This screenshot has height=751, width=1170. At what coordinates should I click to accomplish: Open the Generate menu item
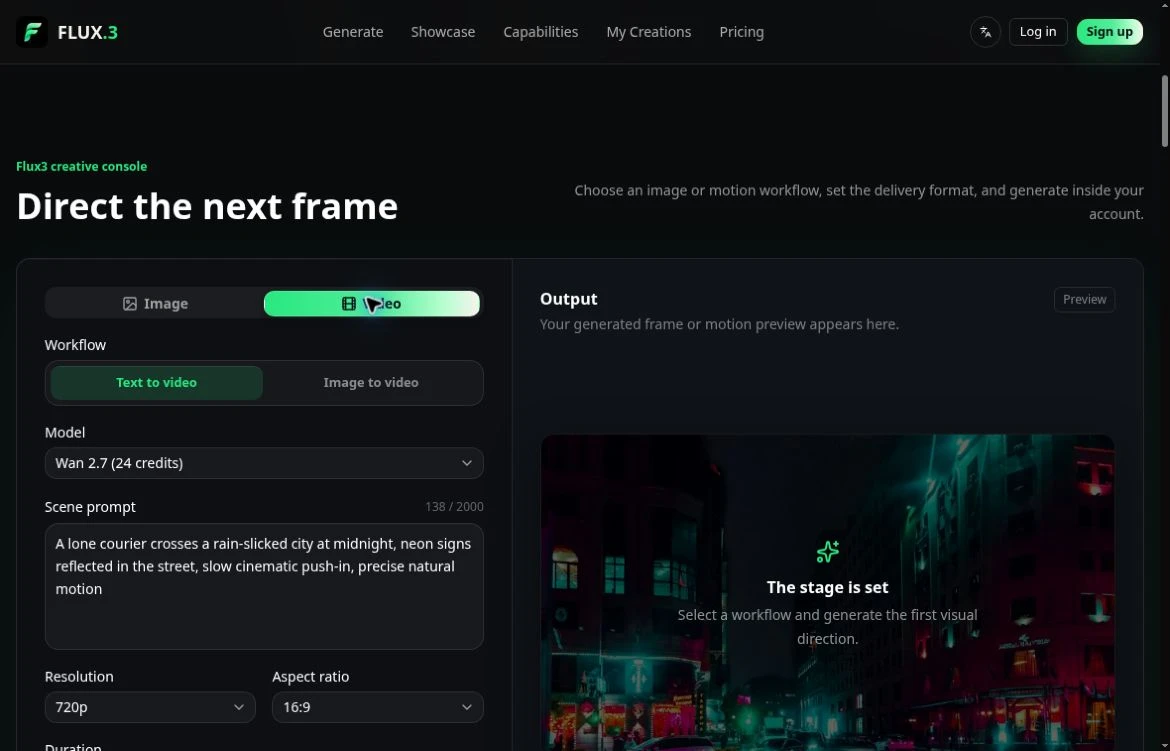click(353, 32)
